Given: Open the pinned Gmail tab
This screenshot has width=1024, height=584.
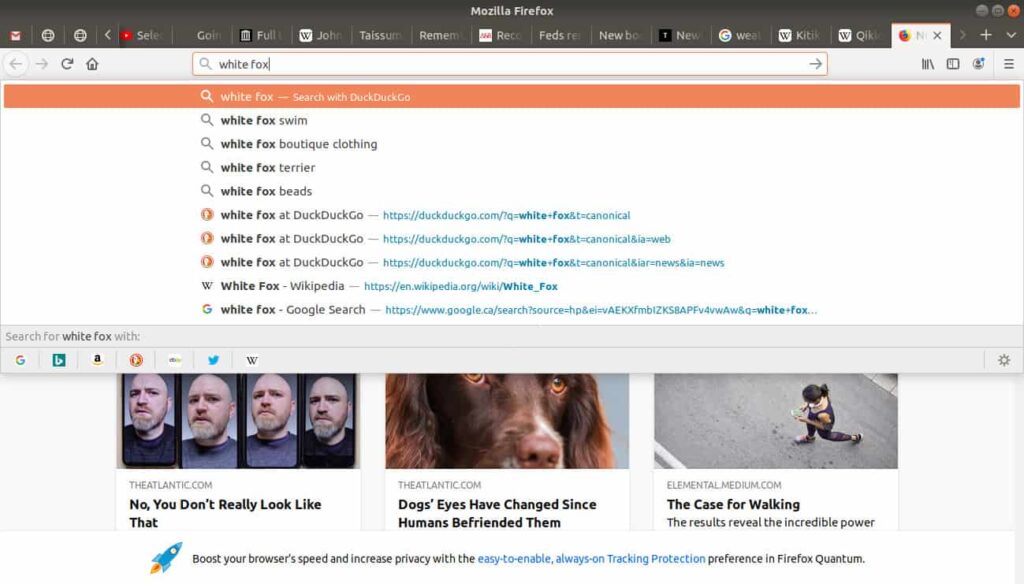Looking at the screenshot, I should (x=16, y=35).
